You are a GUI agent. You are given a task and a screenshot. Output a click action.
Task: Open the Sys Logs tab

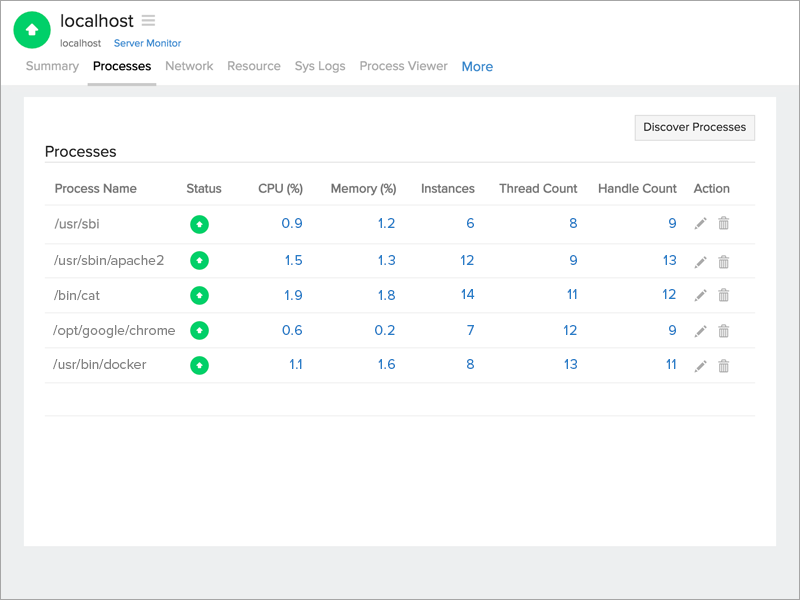tap(320, 66)
